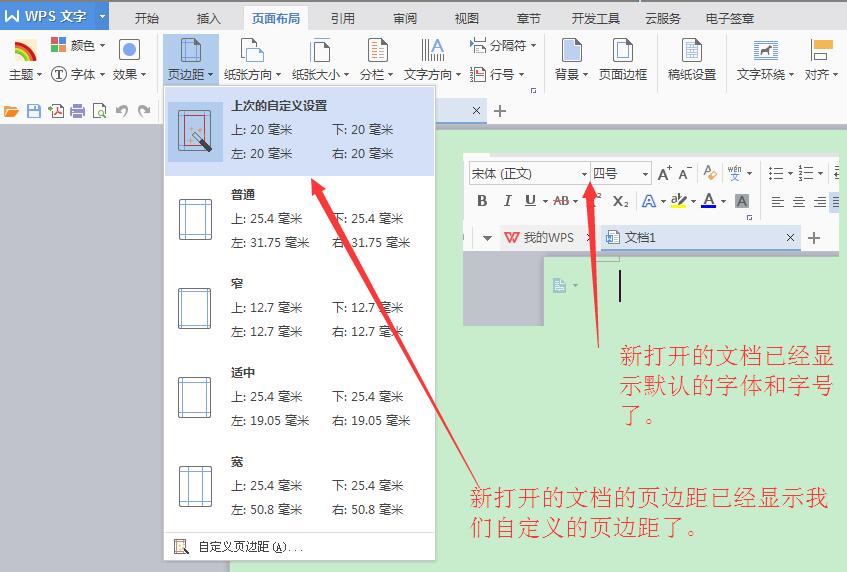This screenshot has height=572, width=847.
Task: Click the 文字环绕 text wrap icon
Action: tap(765, 51)
